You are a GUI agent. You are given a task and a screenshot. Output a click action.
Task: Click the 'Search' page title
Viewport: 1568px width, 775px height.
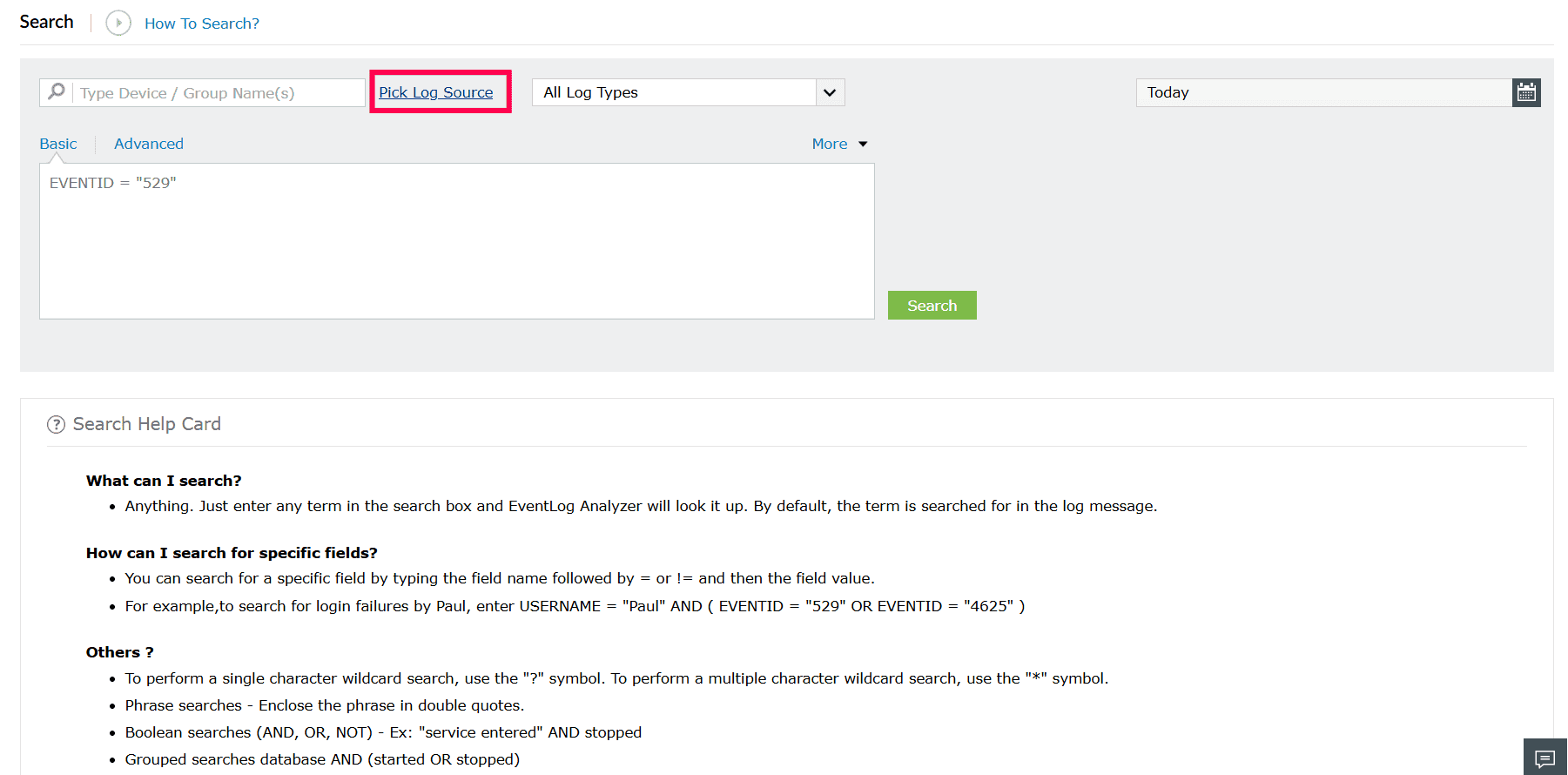coord(47,22)
